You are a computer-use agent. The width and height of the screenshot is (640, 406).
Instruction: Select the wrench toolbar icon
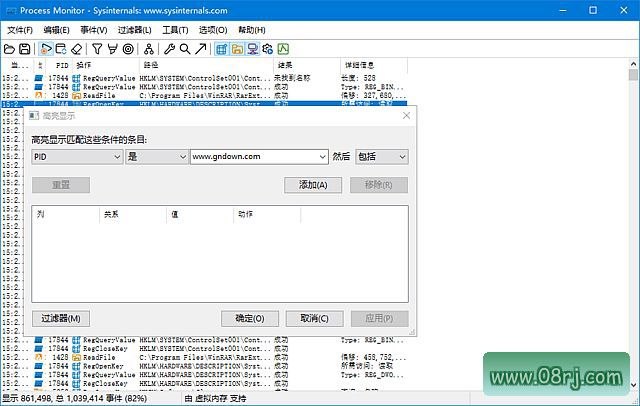[169, 49]
